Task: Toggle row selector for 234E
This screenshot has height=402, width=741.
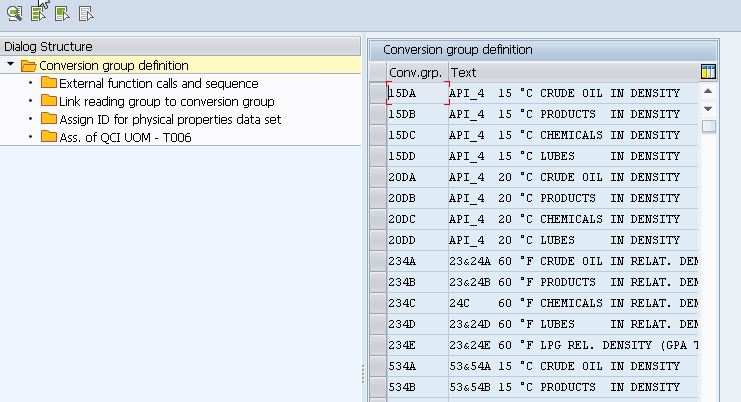Action: (x=378, y=345)
